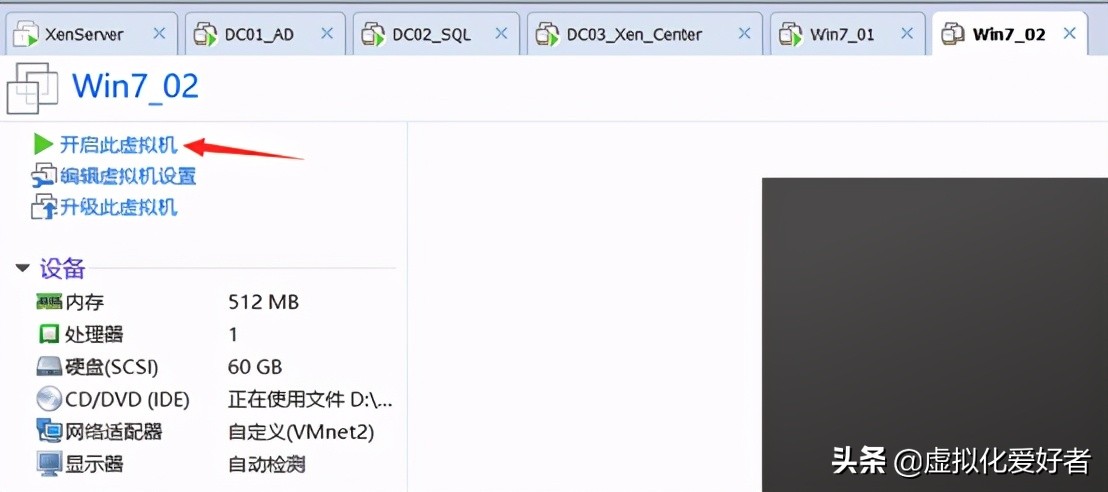
Task: Go to the Win7_01 tab
Action: click(847, 33)
